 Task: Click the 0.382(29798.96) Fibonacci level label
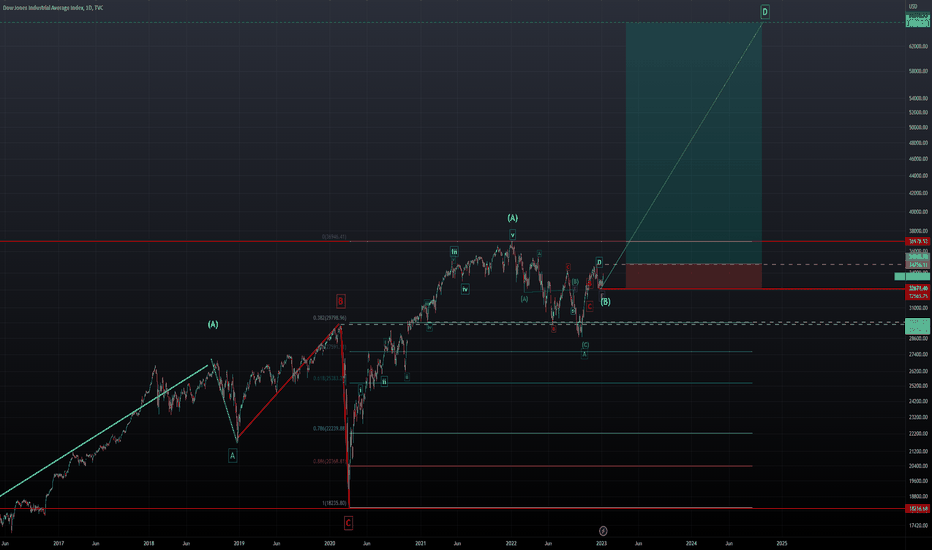[329, 318]
